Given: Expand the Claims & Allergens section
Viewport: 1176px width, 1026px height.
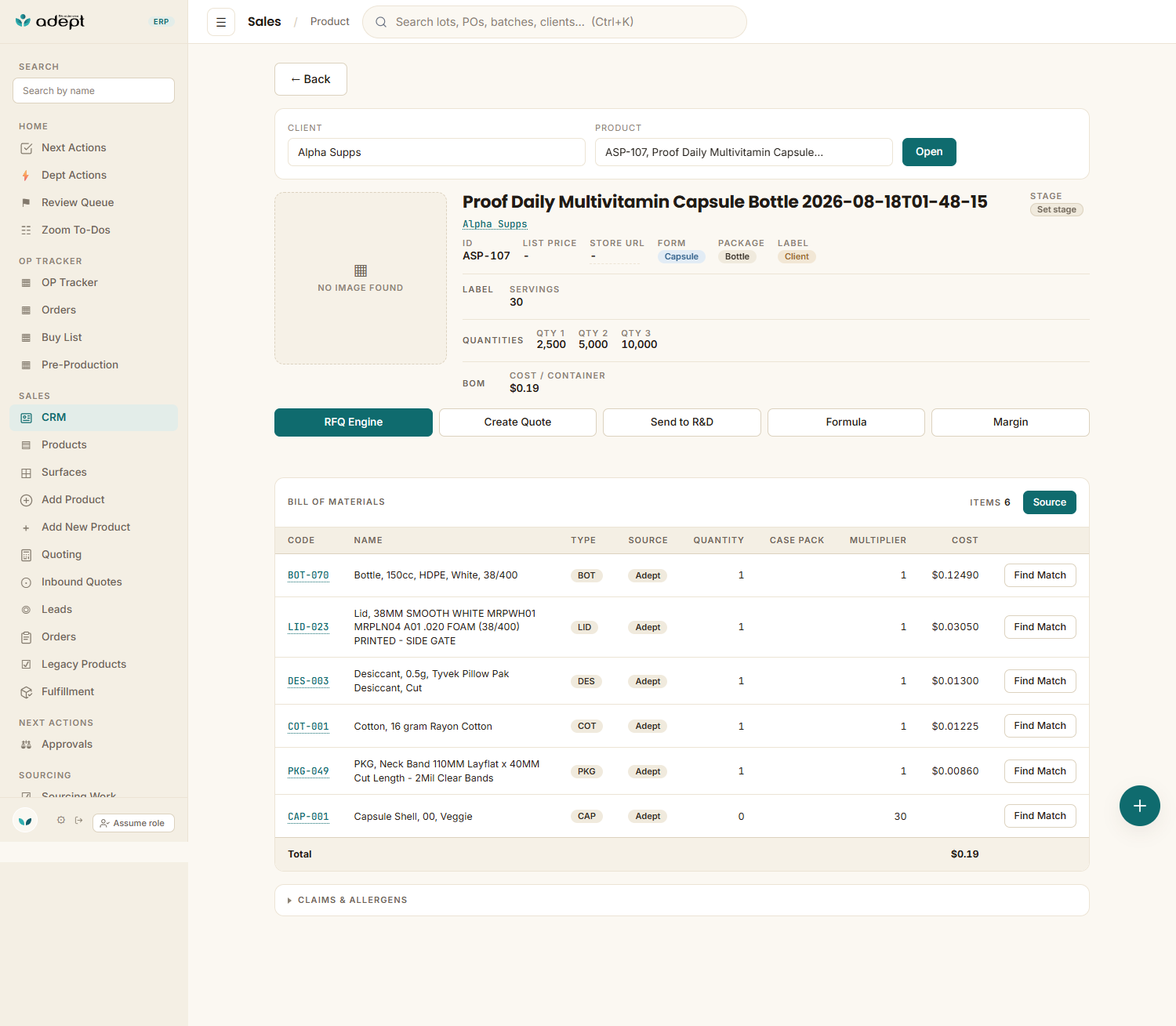Looking at the screenshot, I should pos(682,900).
